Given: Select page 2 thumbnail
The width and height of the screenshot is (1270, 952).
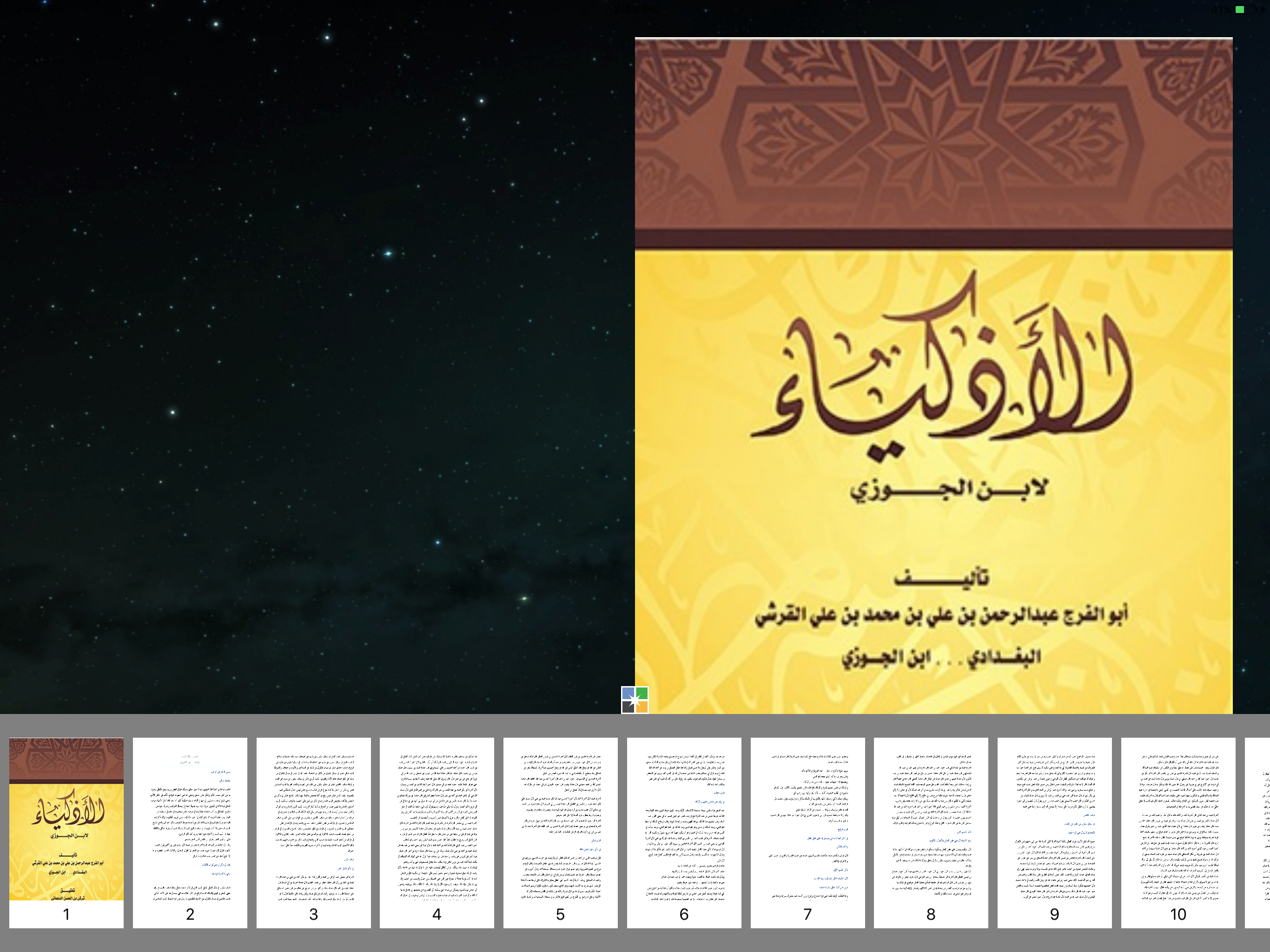Looking at the screenshot, I should coord(190,833).
